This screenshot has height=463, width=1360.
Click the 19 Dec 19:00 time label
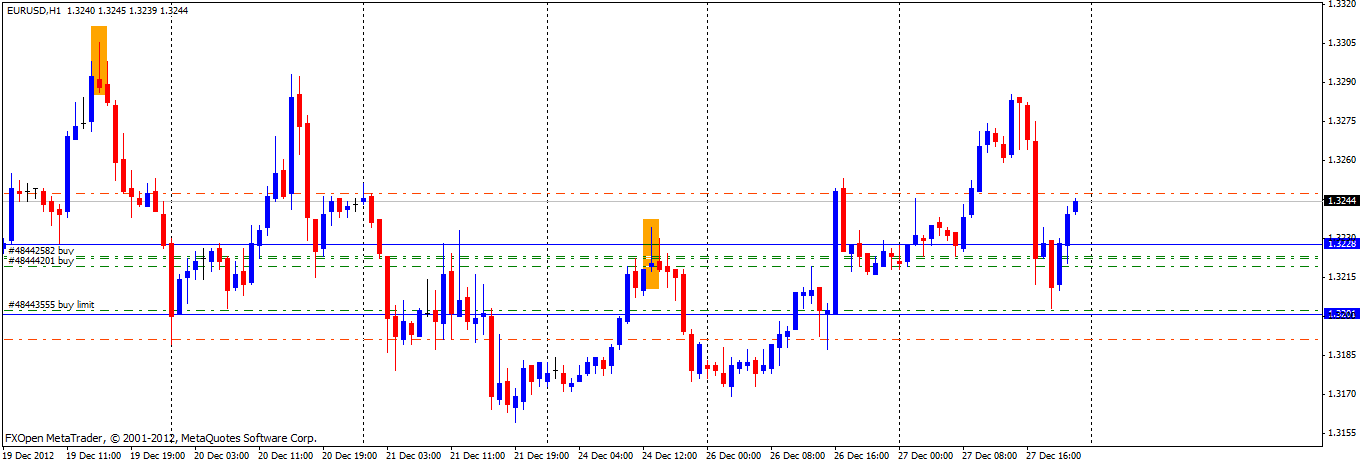[x=158, y=455]
